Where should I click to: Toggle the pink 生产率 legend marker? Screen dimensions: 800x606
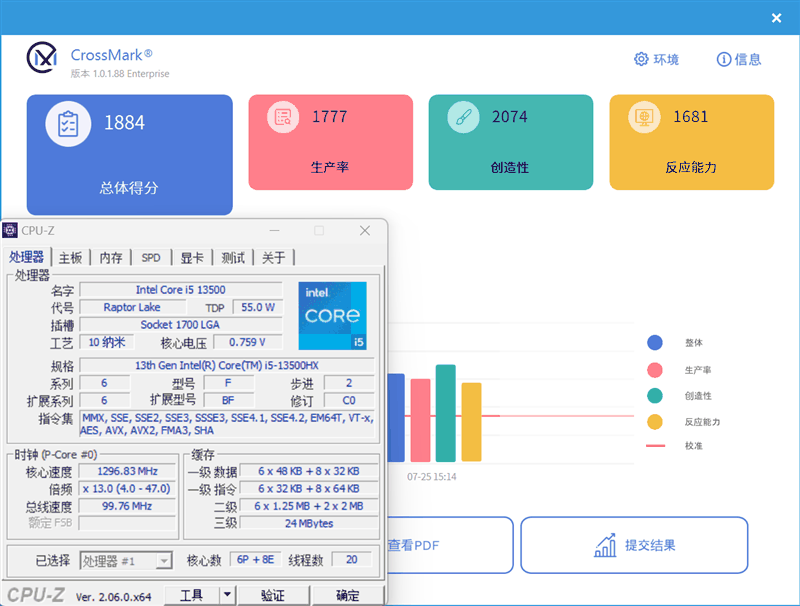[655, 369]
